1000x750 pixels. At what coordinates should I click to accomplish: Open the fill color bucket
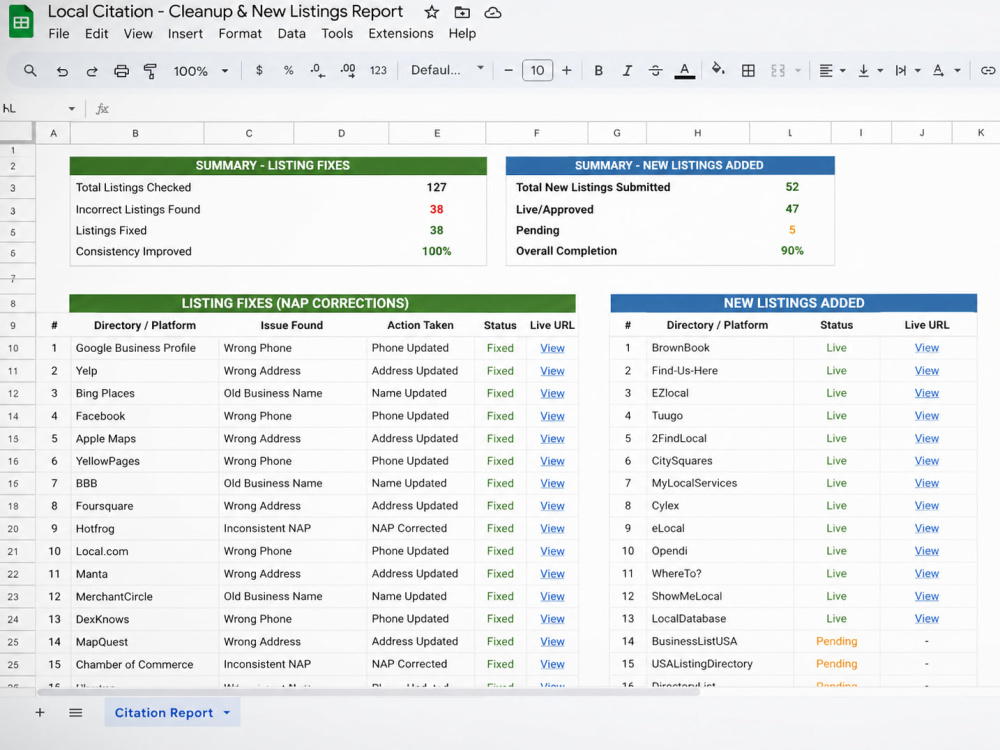(718, 69)
